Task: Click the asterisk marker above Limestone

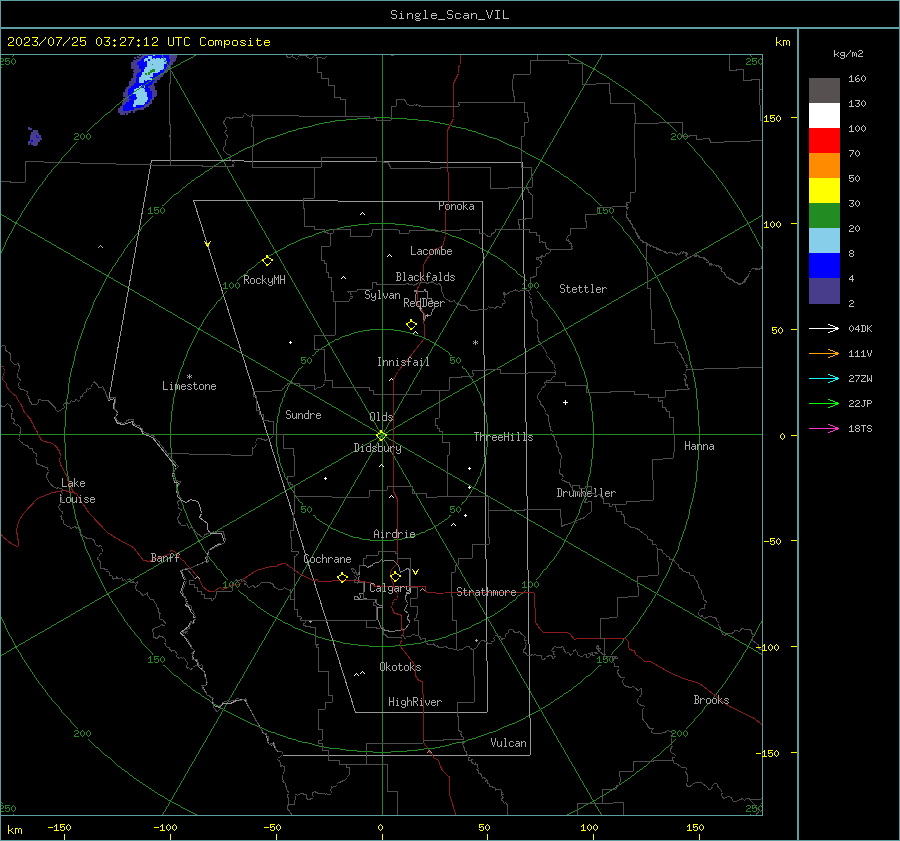Action: [x=189, y=377]
